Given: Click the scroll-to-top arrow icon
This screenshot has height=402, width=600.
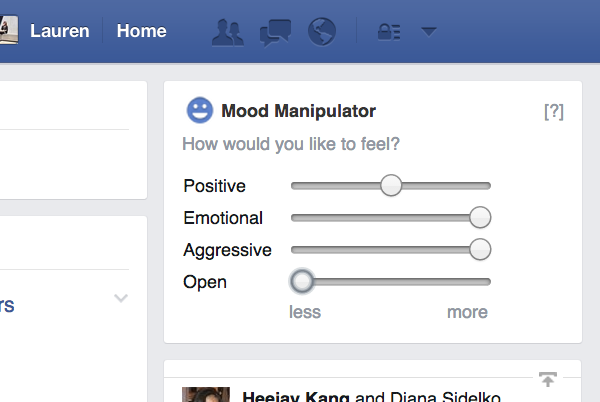Looking at the screenshot, I should [x=547, y=379].
